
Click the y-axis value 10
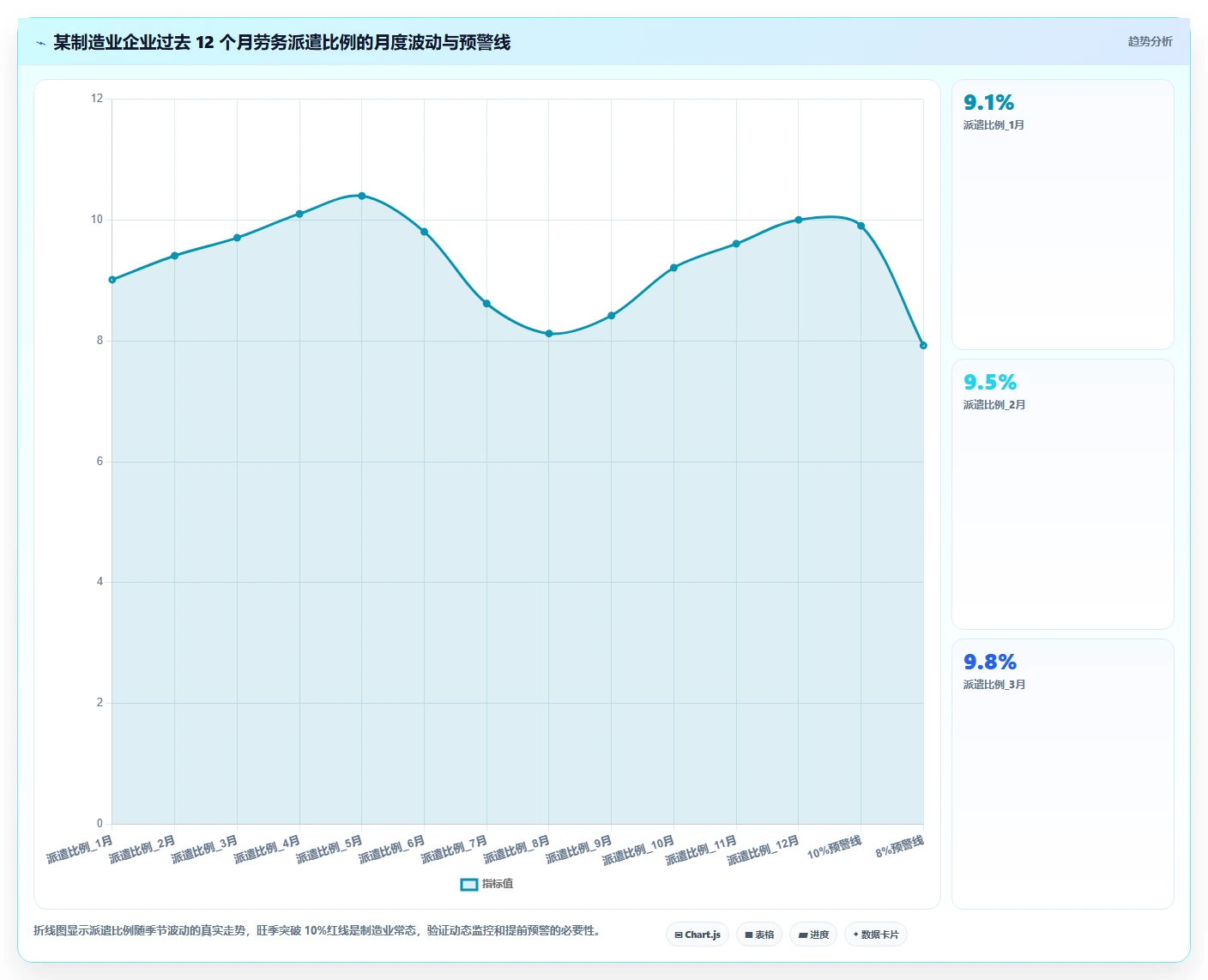(97, 220)
